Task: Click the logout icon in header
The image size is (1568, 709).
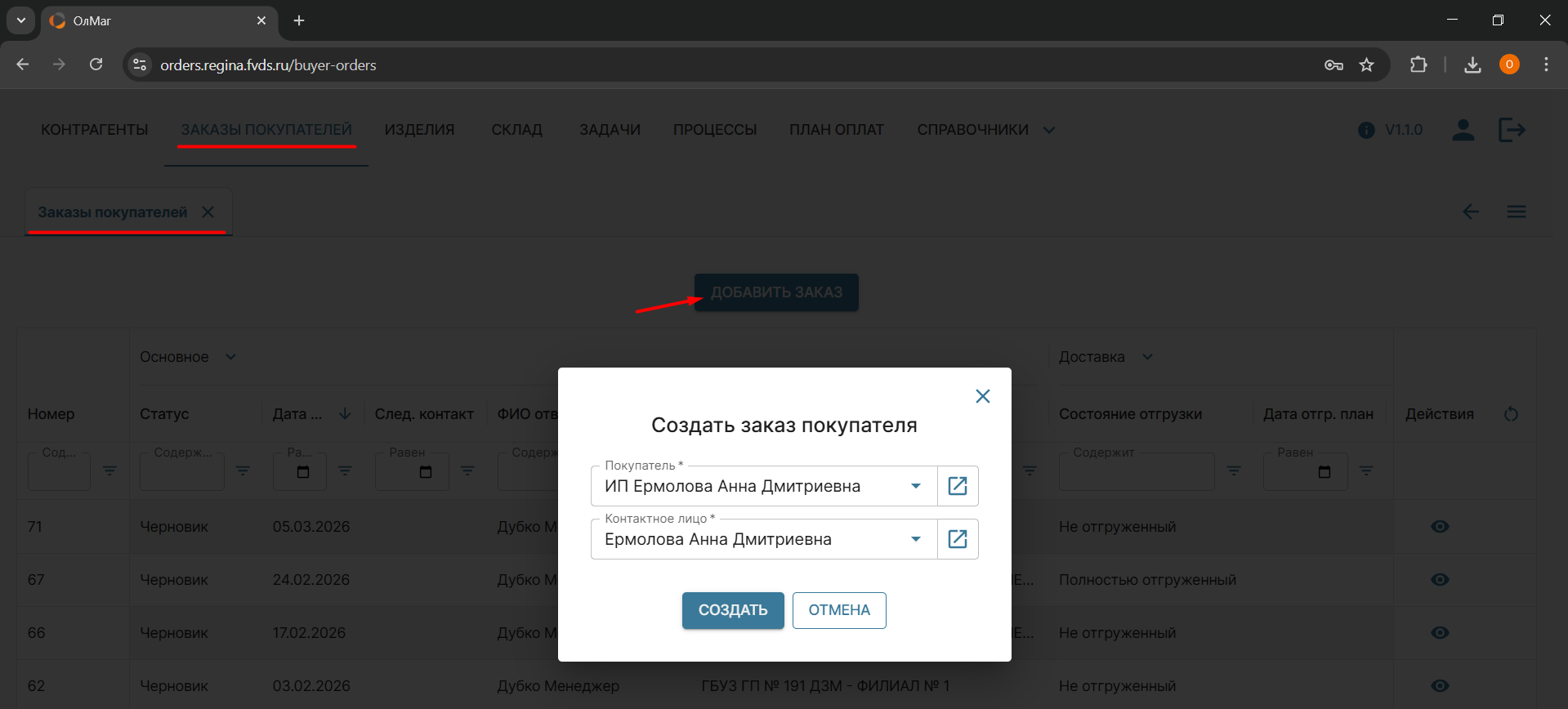Action: (x=1511, y=130)
